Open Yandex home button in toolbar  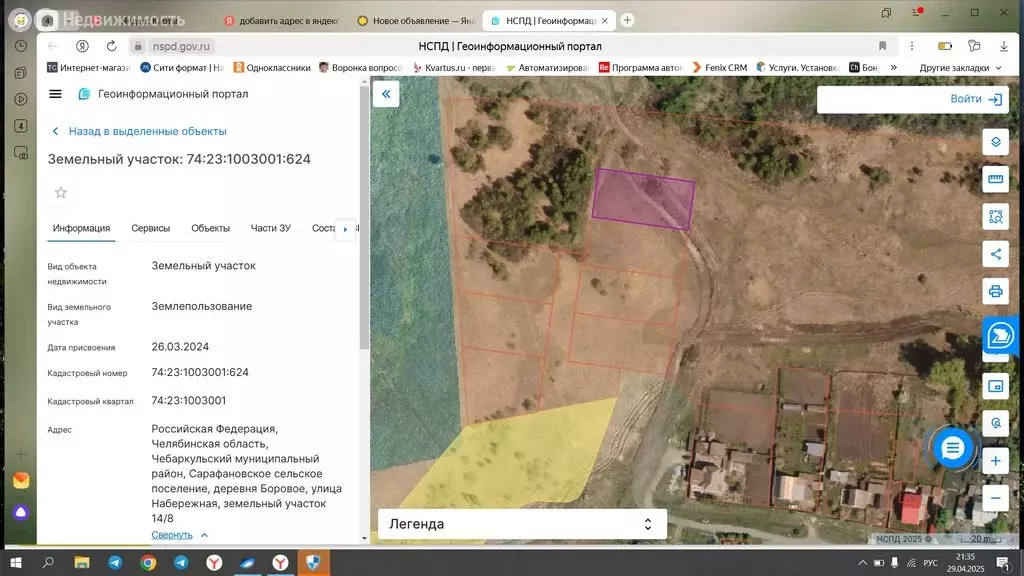(82, 46)
